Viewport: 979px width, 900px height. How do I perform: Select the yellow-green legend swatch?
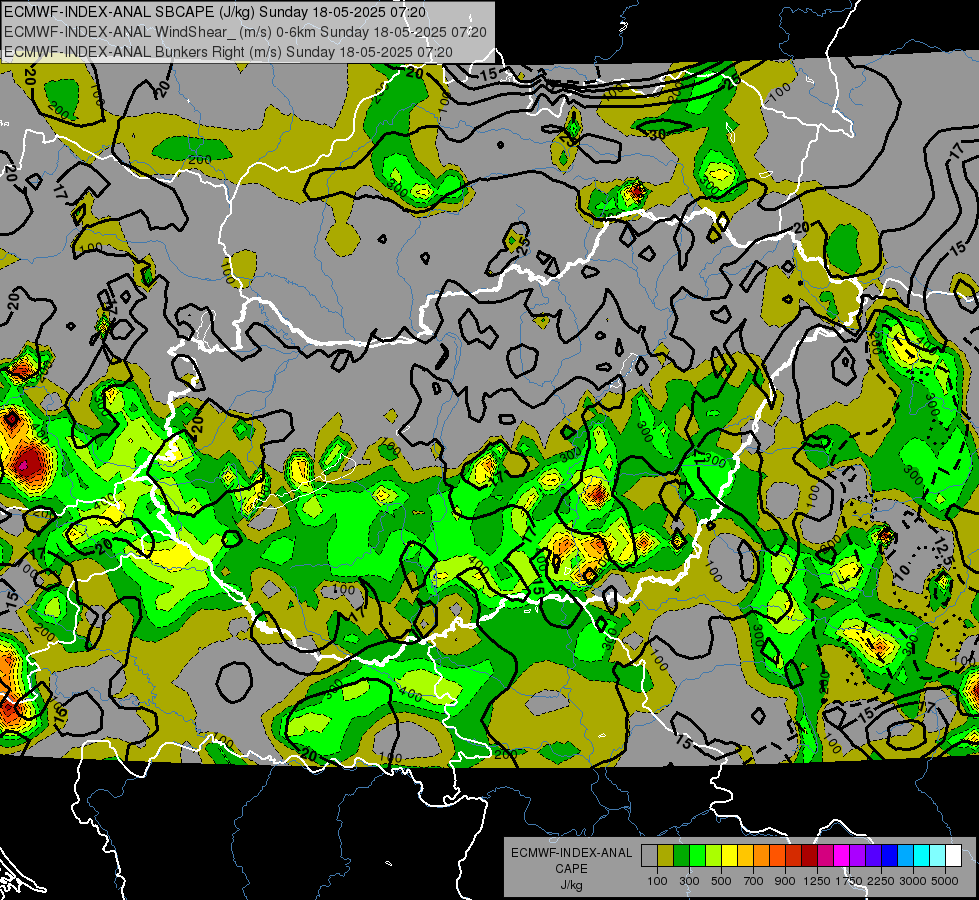point(714,855)
